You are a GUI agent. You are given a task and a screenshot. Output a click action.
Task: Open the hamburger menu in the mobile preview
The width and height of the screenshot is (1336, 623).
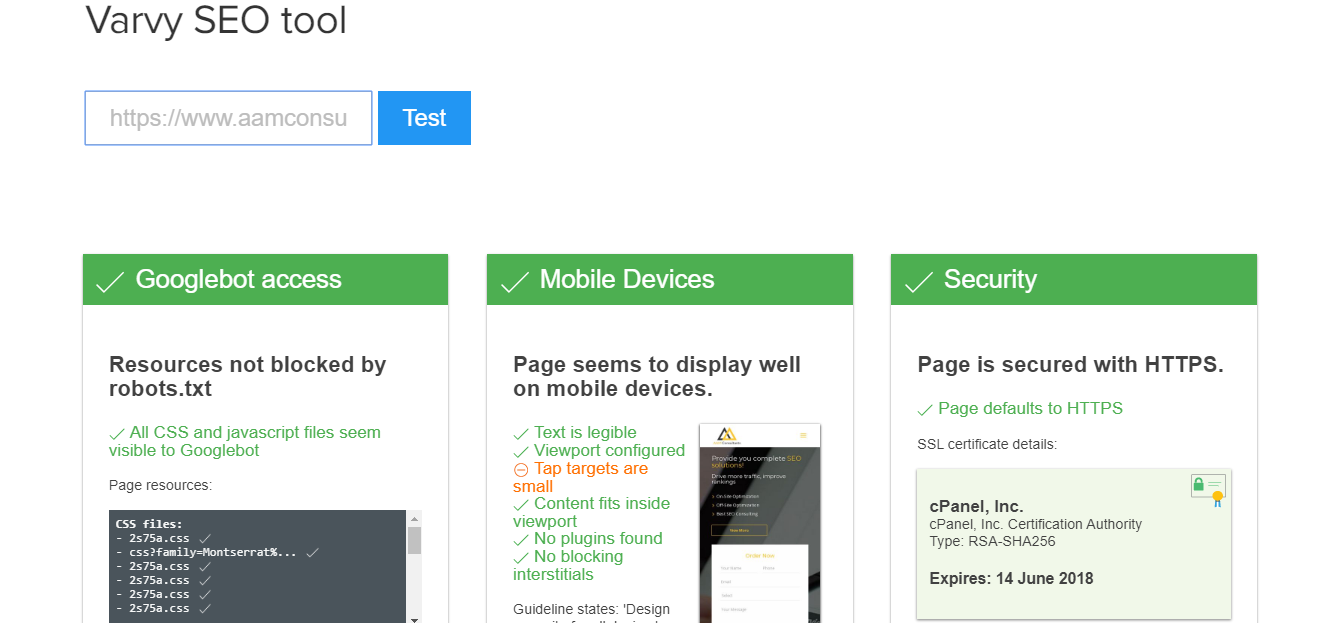[x=803, y=434]
